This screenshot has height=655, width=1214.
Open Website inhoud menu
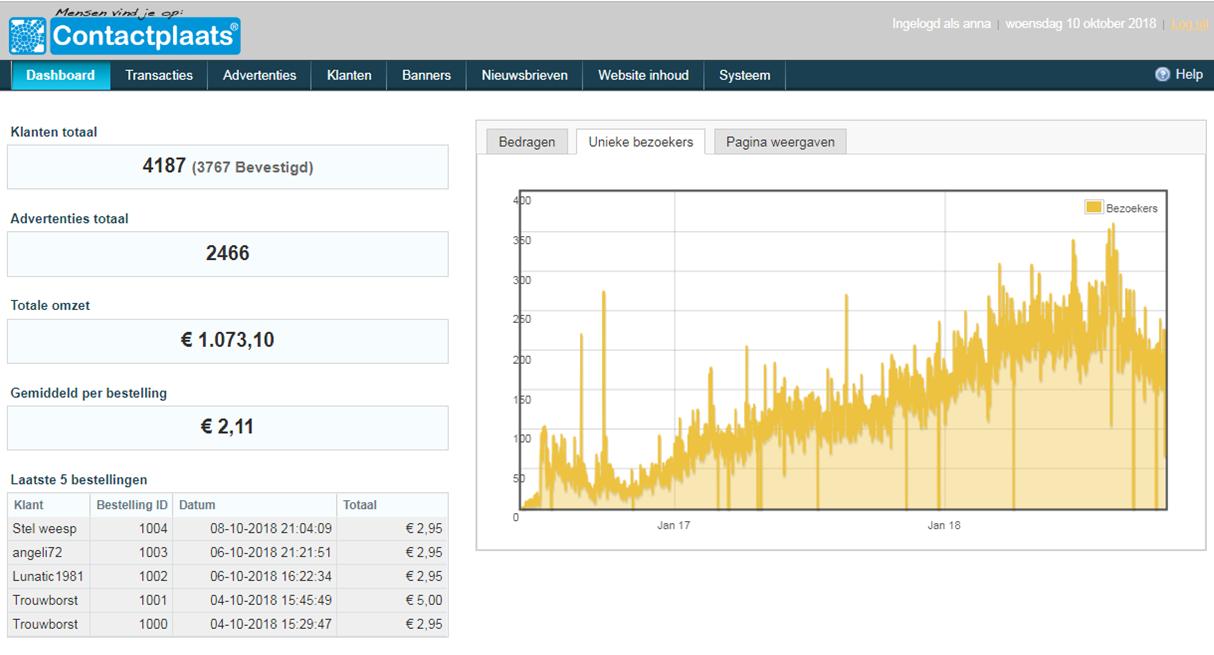[643, 75]
